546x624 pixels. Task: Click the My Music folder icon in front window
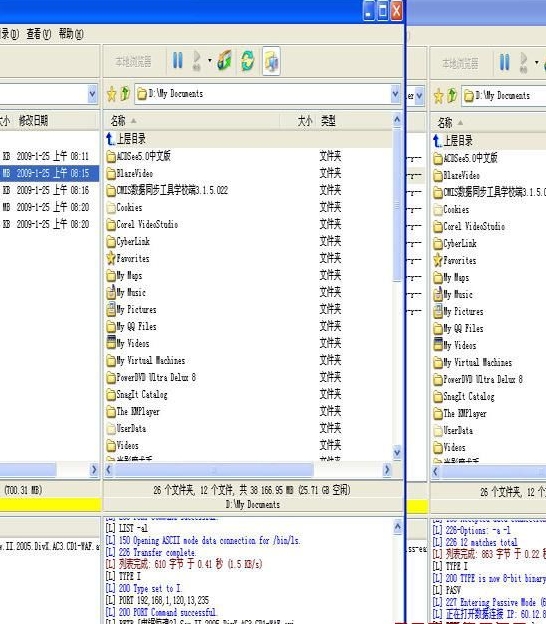111,292
